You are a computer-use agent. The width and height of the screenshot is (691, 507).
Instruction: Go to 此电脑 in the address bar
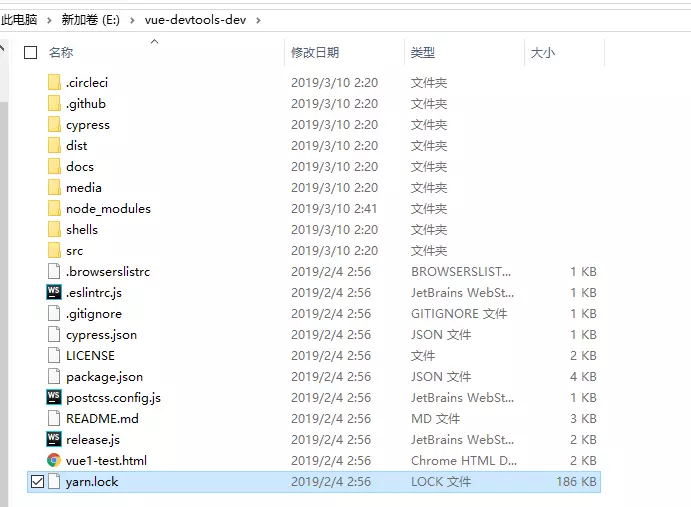click(x=19, y=20)
